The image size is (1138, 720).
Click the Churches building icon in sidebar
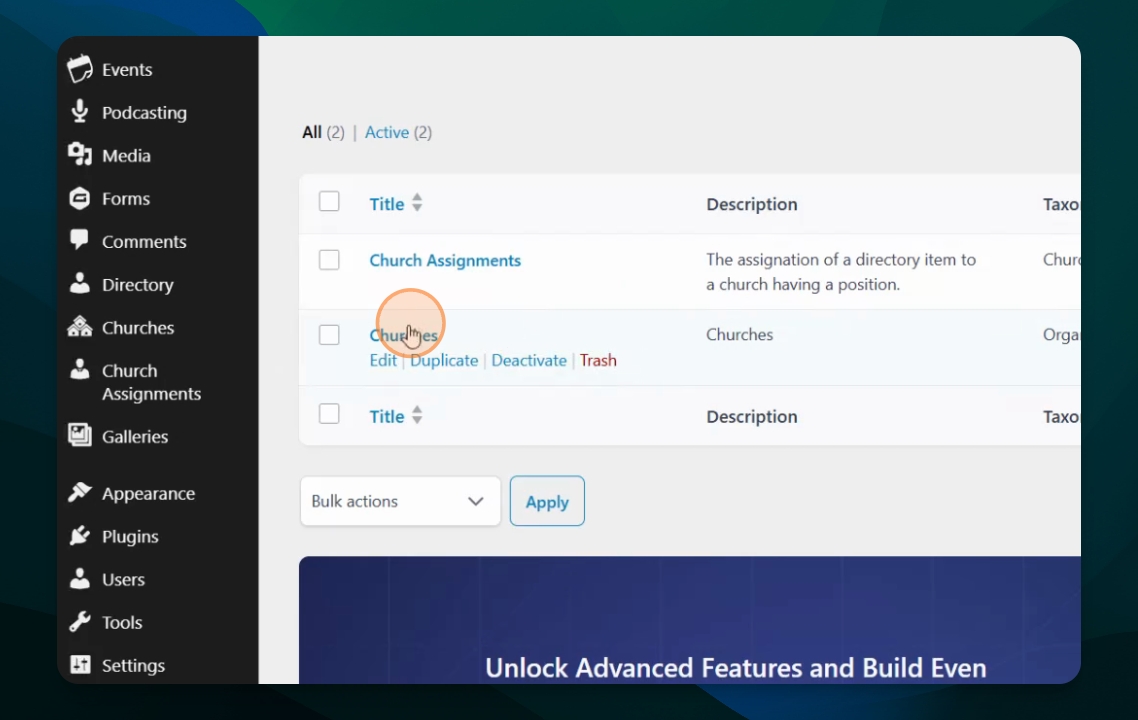click(80, 327)
